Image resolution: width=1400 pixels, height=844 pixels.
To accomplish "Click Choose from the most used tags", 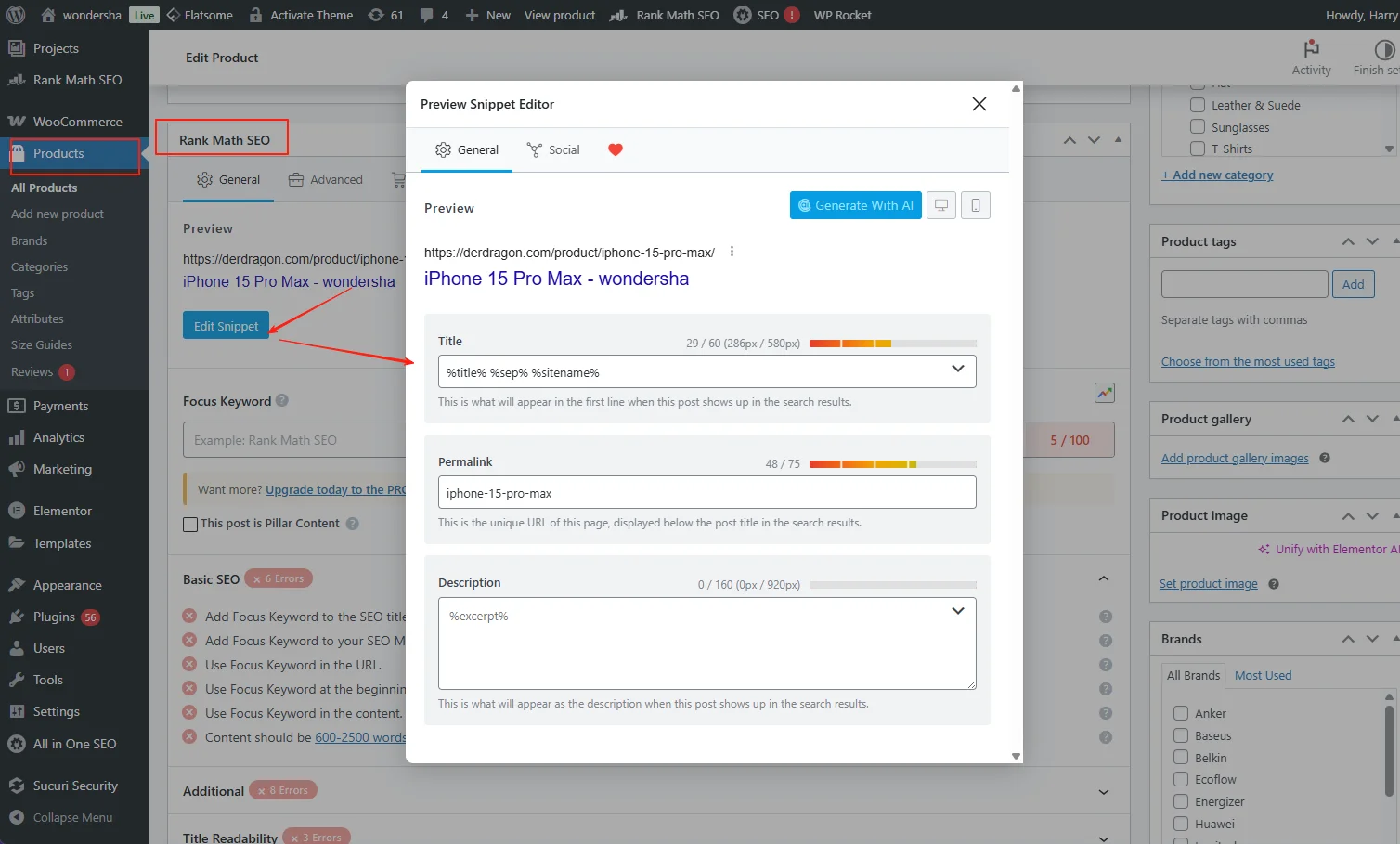I will 1248,361.
